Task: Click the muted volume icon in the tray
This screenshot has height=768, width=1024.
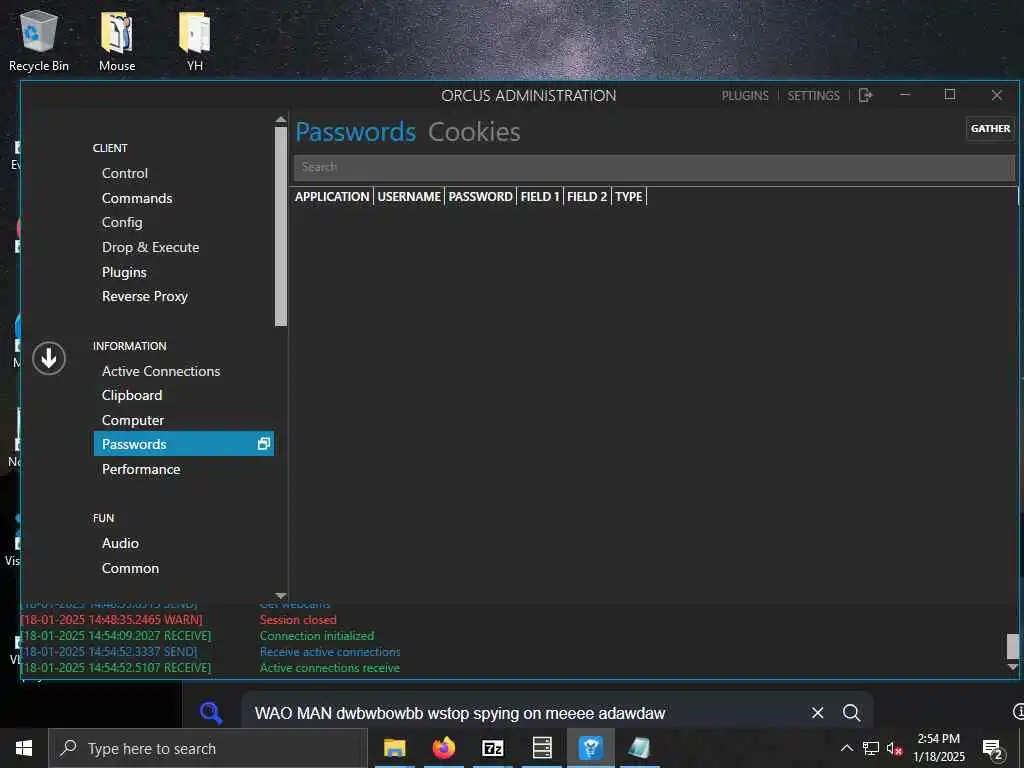Action: coord(894,748)
